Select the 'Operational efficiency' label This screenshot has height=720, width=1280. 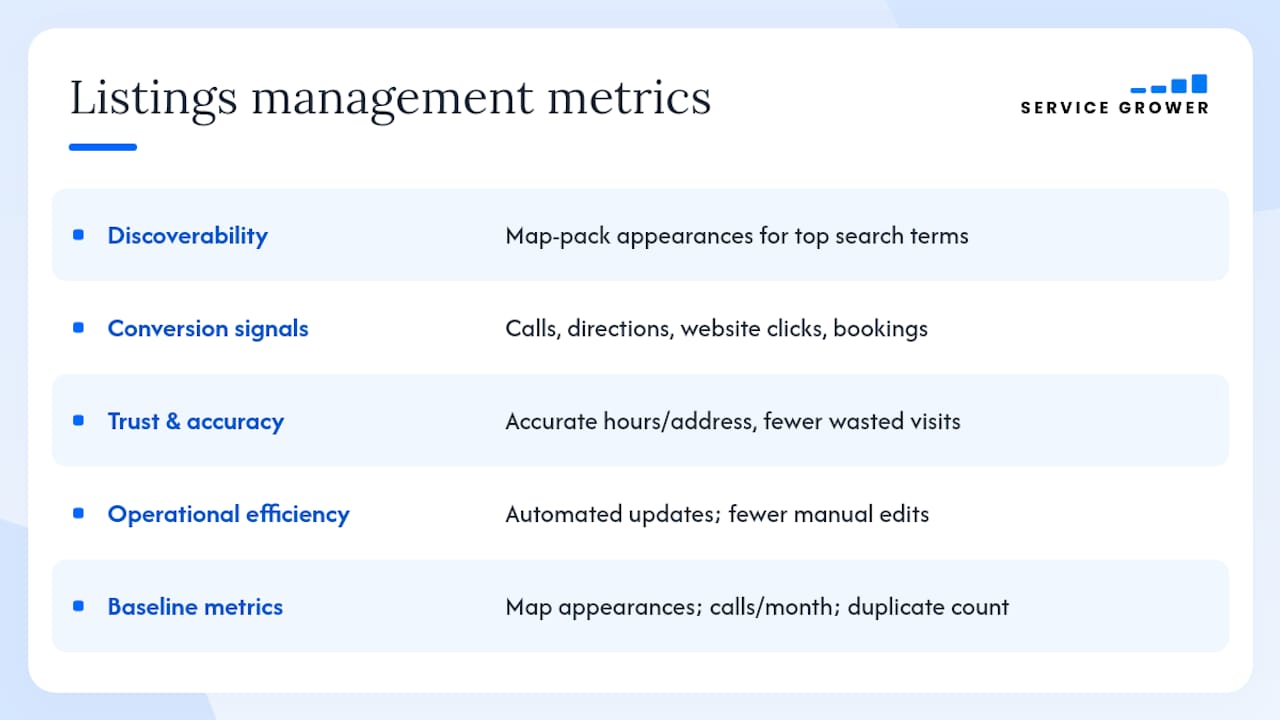click(229, 514)
